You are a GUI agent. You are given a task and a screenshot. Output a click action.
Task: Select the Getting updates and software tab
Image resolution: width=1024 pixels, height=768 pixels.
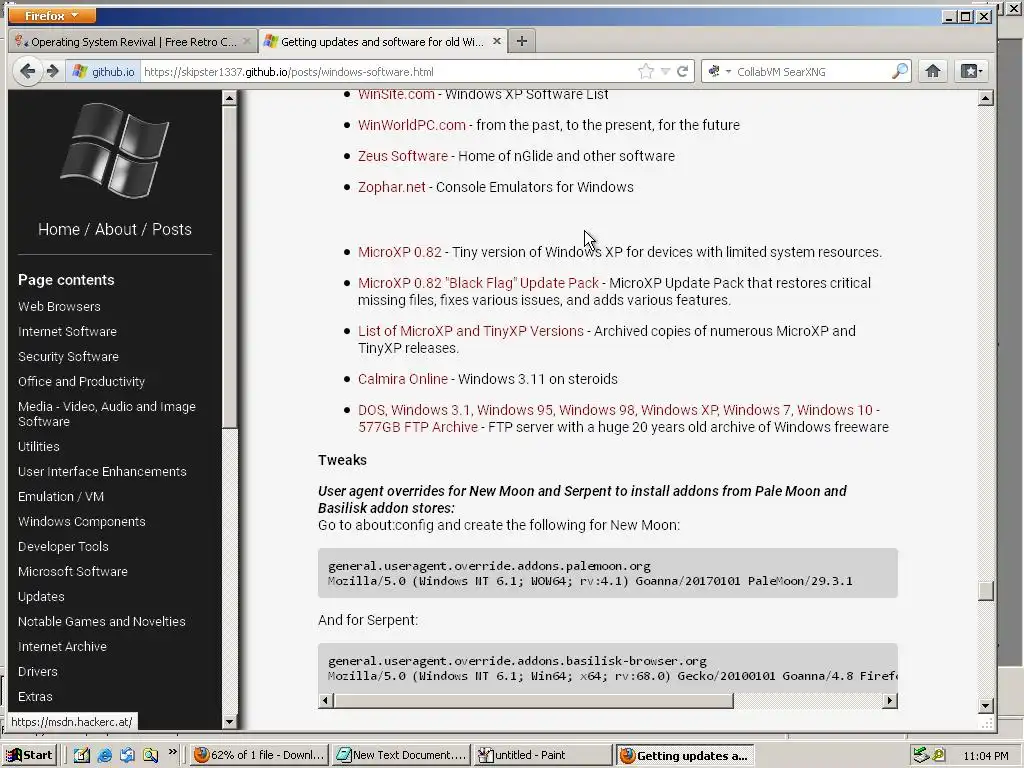pyautogui.click(x=383, y=41)
